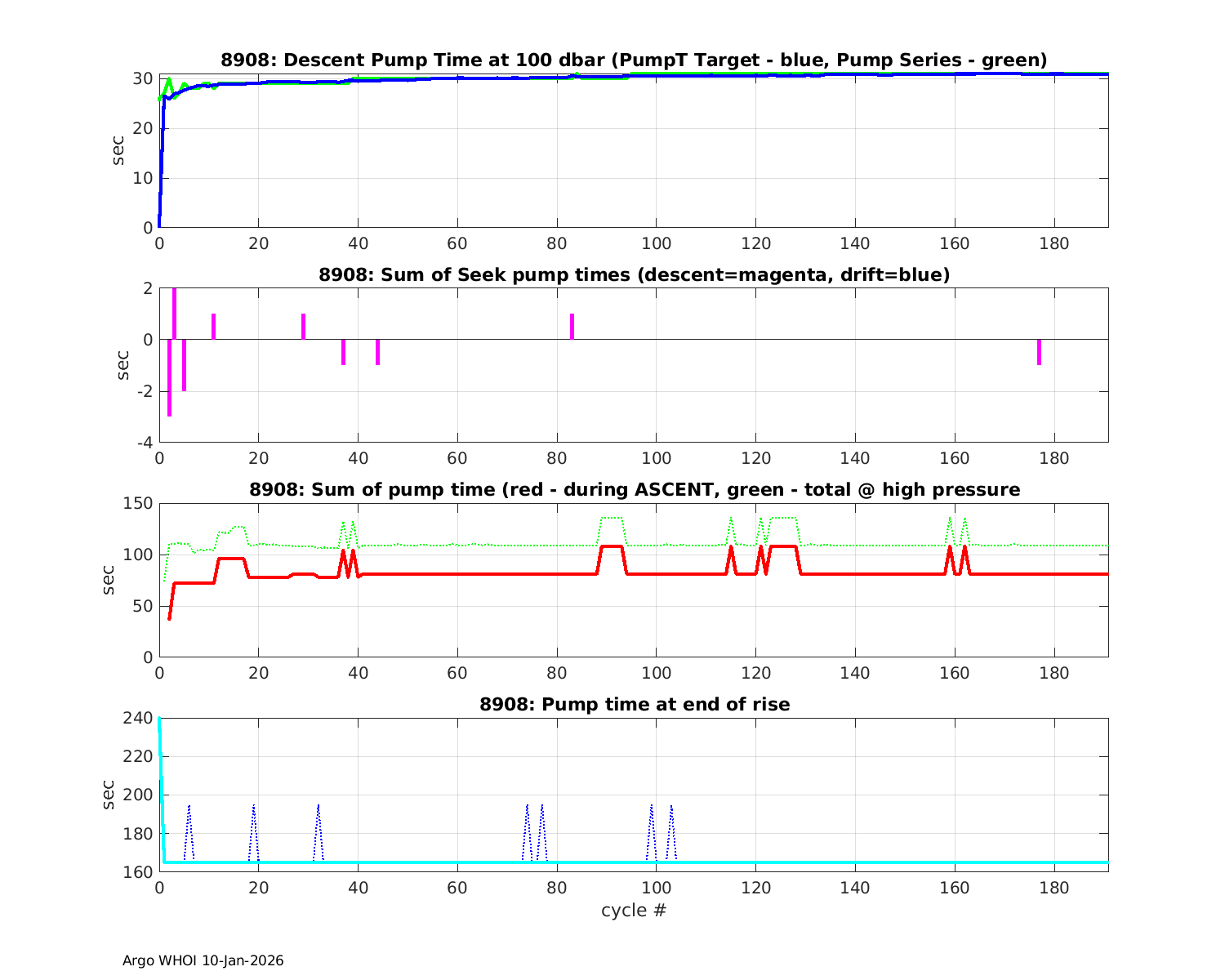Click the magenta bar near cycle 83
The height and width of the screenshot is (980, 1225).
tap(572, 326)
